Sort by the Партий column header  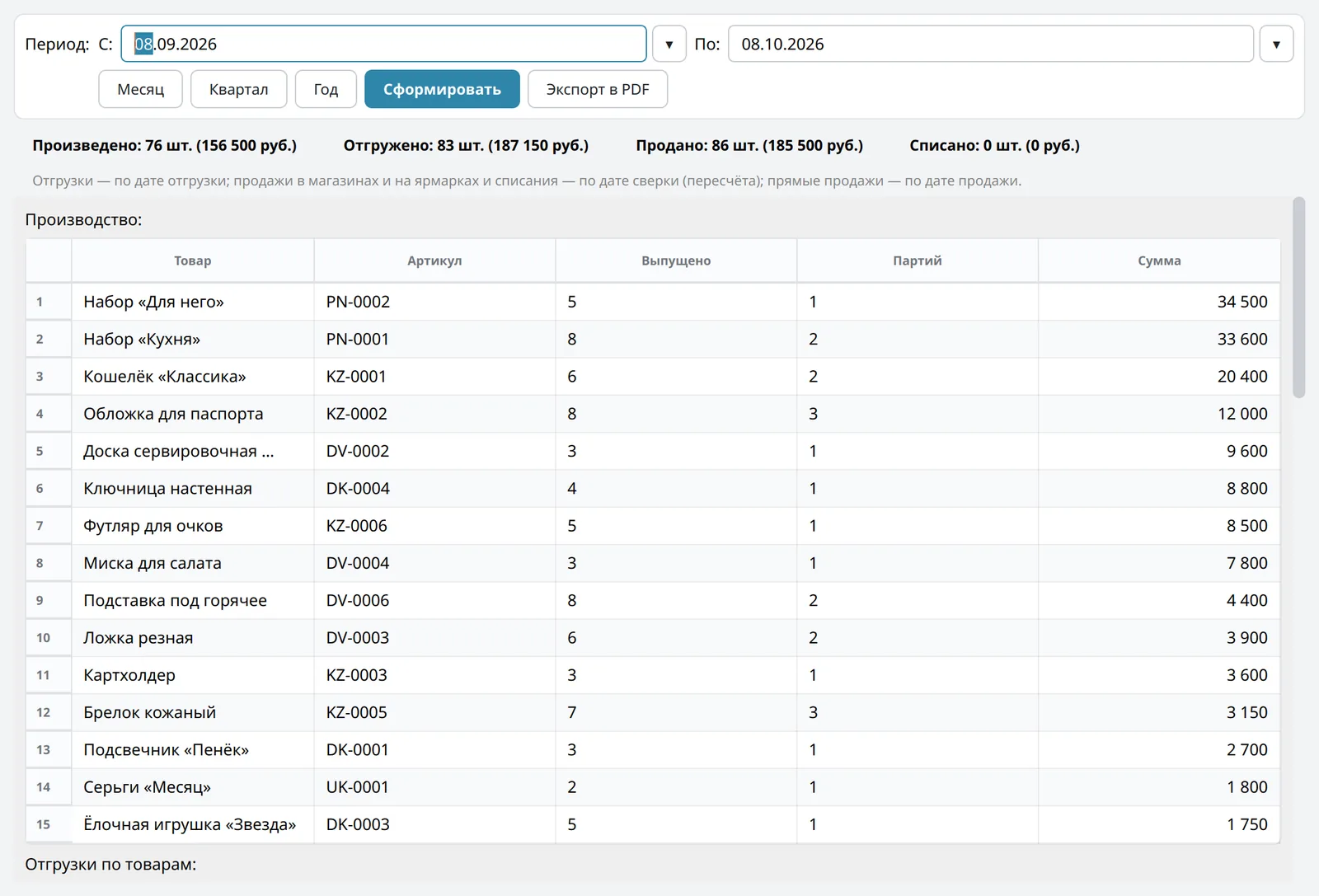(x=918, y=260)
